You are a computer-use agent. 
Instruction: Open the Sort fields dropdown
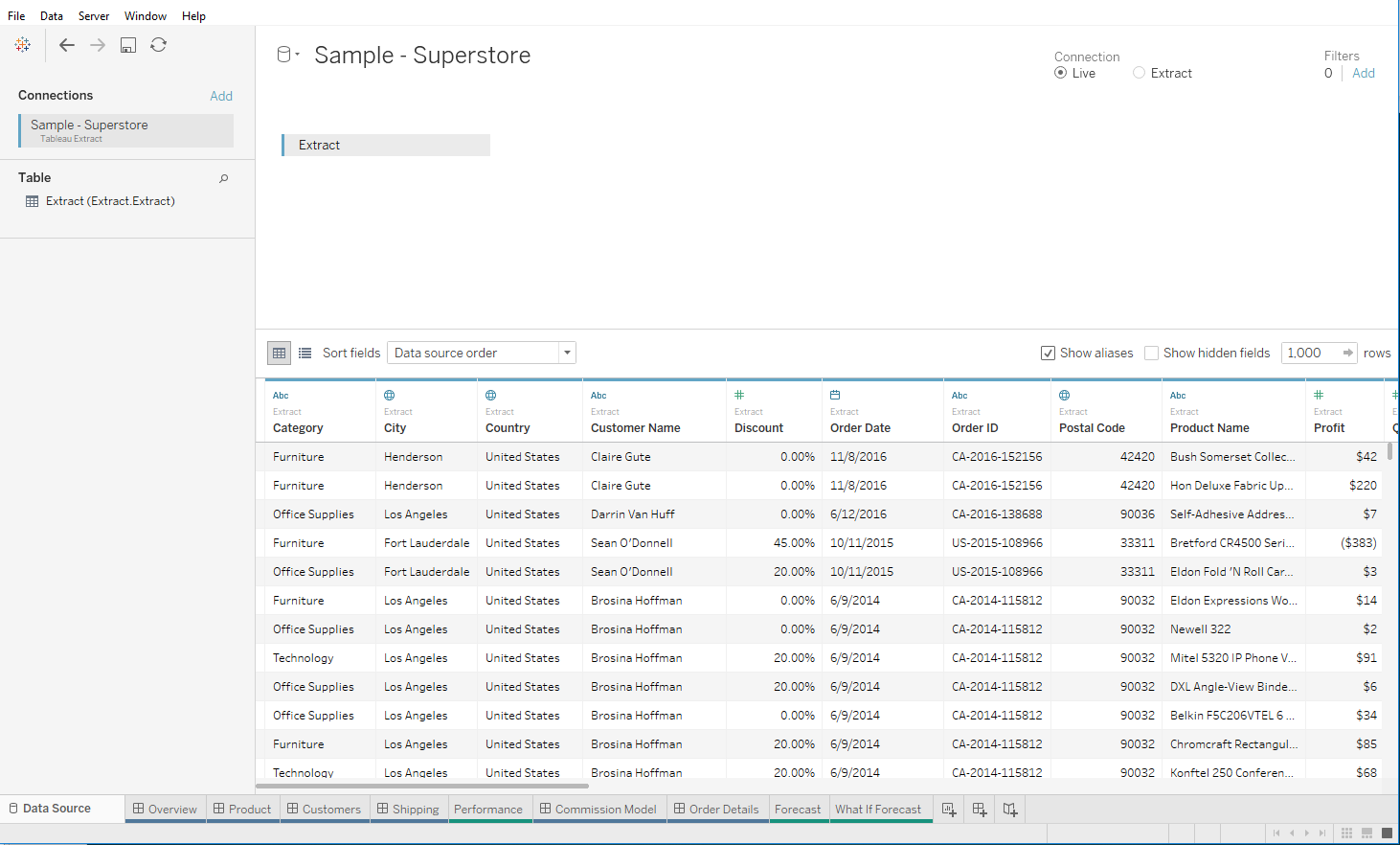tap(566, 353)
